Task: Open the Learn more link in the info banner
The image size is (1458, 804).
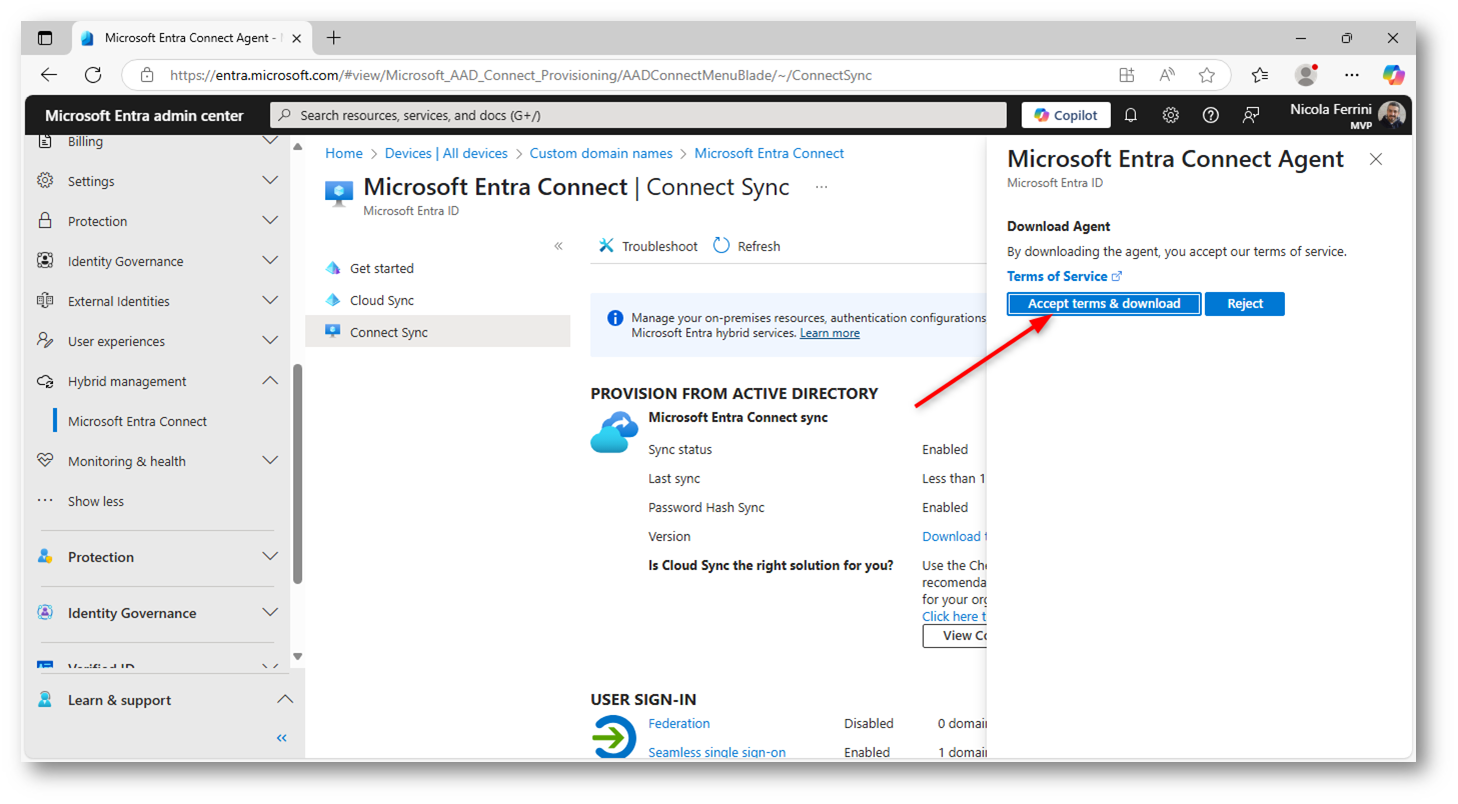Action: click(830, 333)
